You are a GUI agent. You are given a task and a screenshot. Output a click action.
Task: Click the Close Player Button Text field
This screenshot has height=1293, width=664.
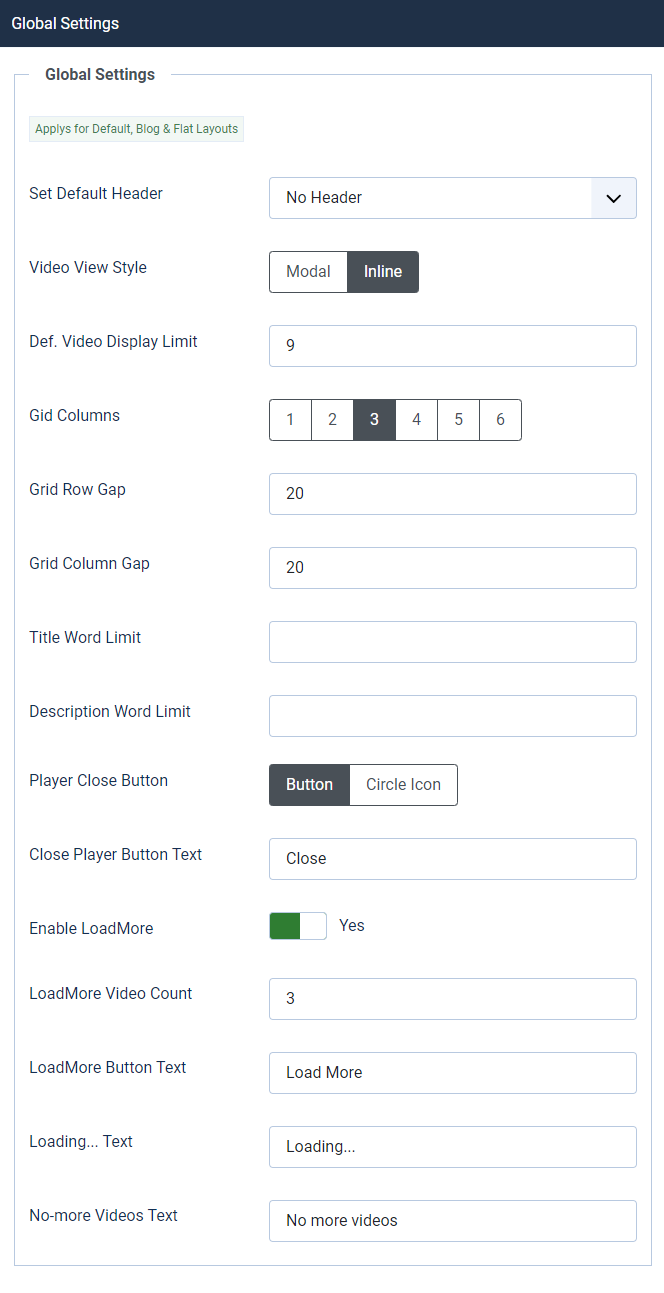[x=452, y=859]
